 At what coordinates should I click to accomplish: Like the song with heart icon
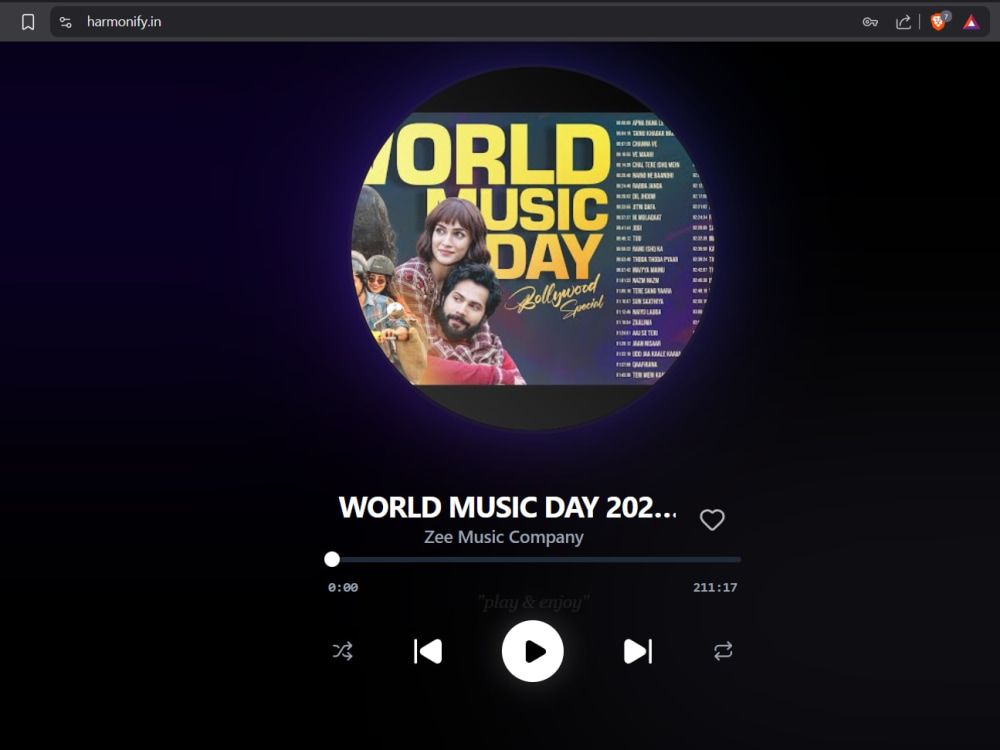[x=712, y=520]
